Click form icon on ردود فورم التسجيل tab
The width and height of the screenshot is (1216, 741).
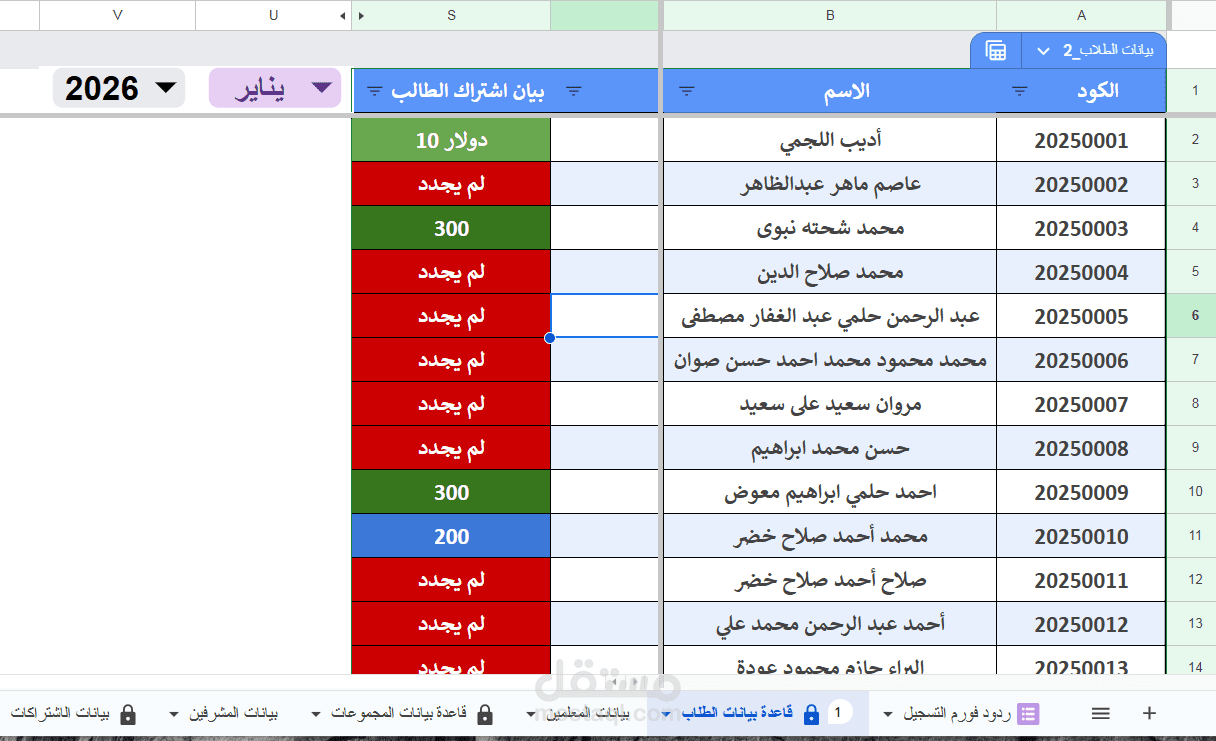tap(1028, 714)
